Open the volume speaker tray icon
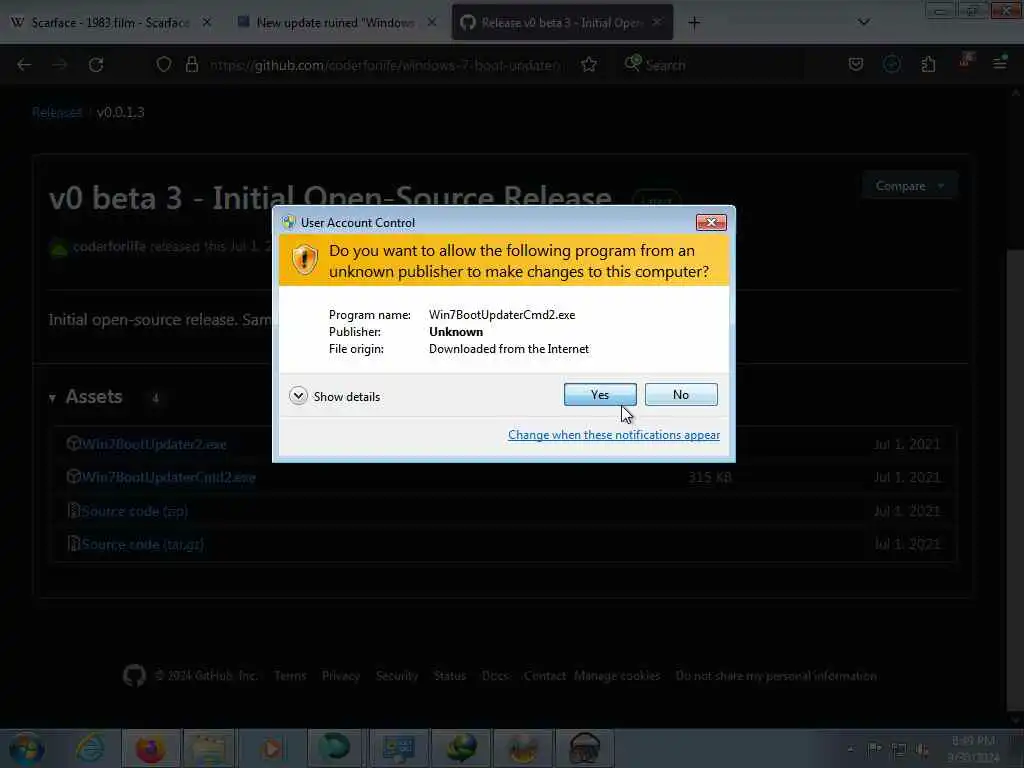The height and width of the screenshot is (768, 1024). (x=922, y=750)
